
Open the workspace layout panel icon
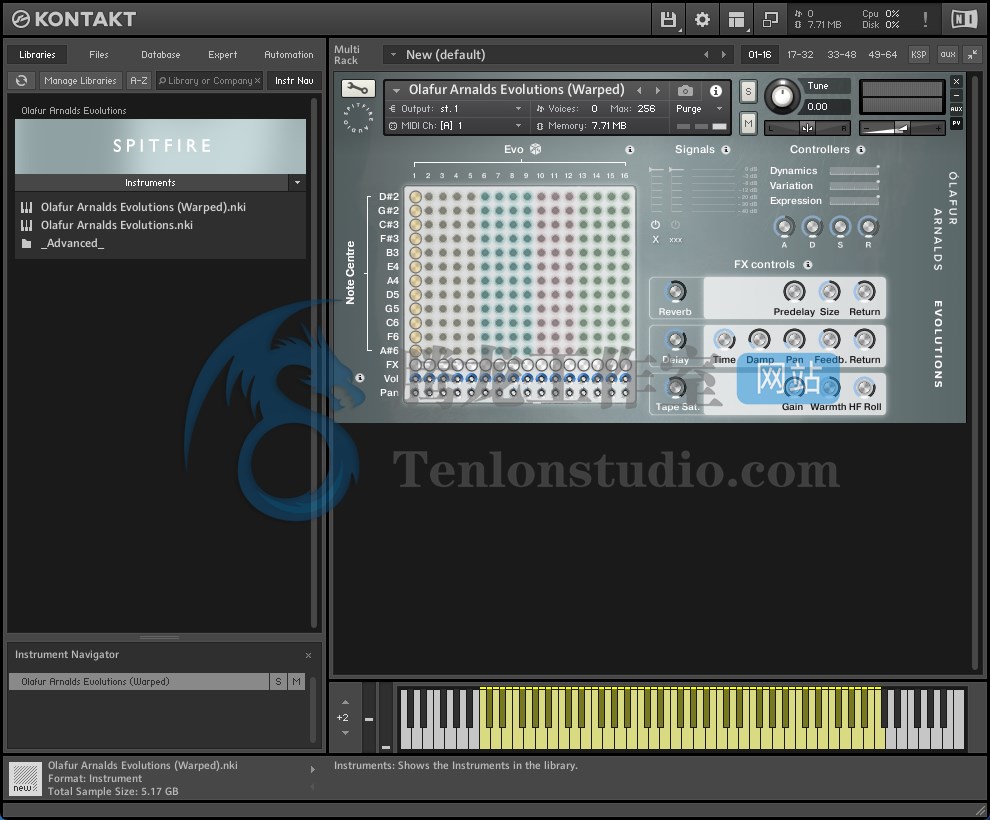tap(736, 20)
